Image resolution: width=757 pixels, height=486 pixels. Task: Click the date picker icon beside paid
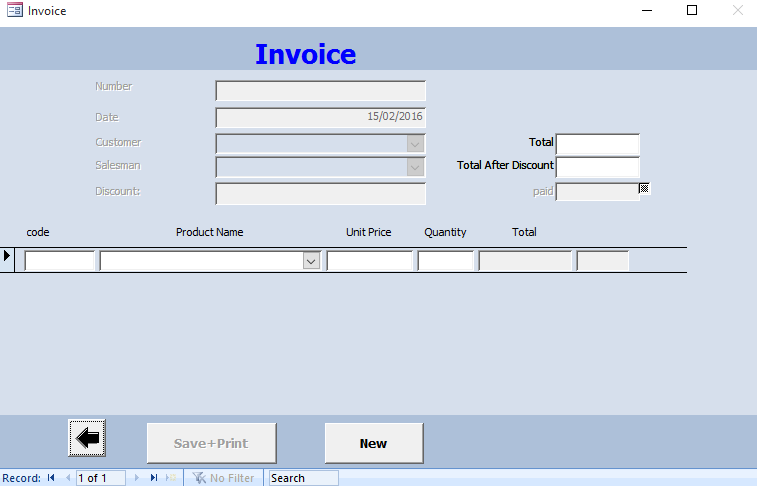(645, 188)
